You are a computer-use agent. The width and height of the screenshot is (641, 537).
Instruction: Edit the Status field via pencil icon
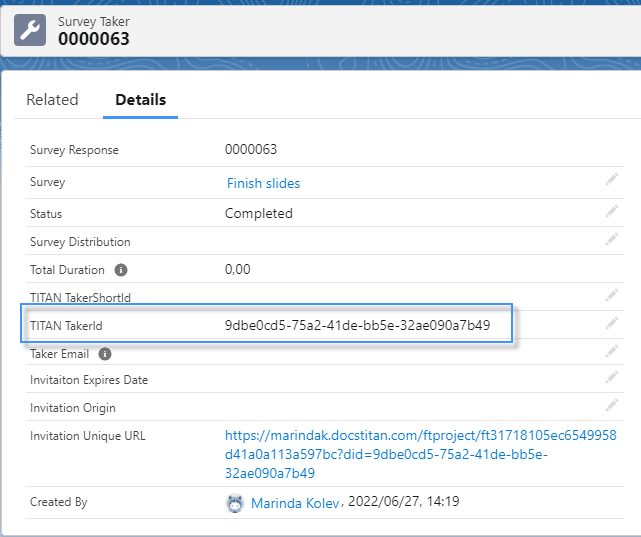[612, 211]
